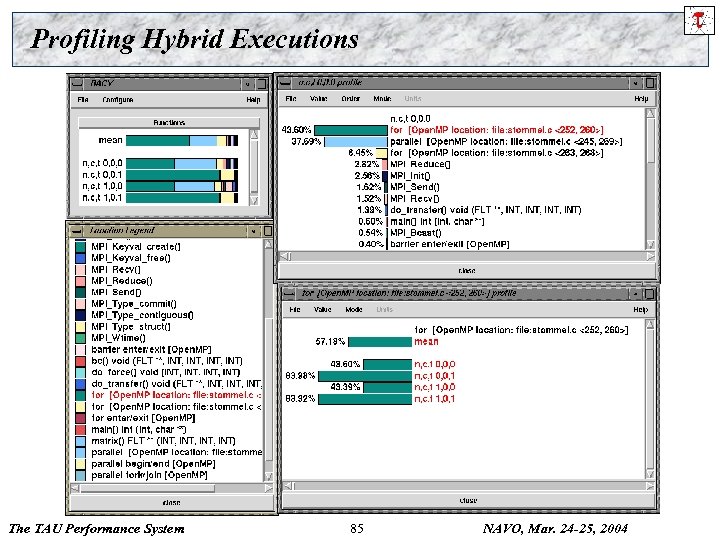Select the n,c,t 0,0,0 bar in RACY
Viewport: 720px width, 540px height.
click(182, 163)
